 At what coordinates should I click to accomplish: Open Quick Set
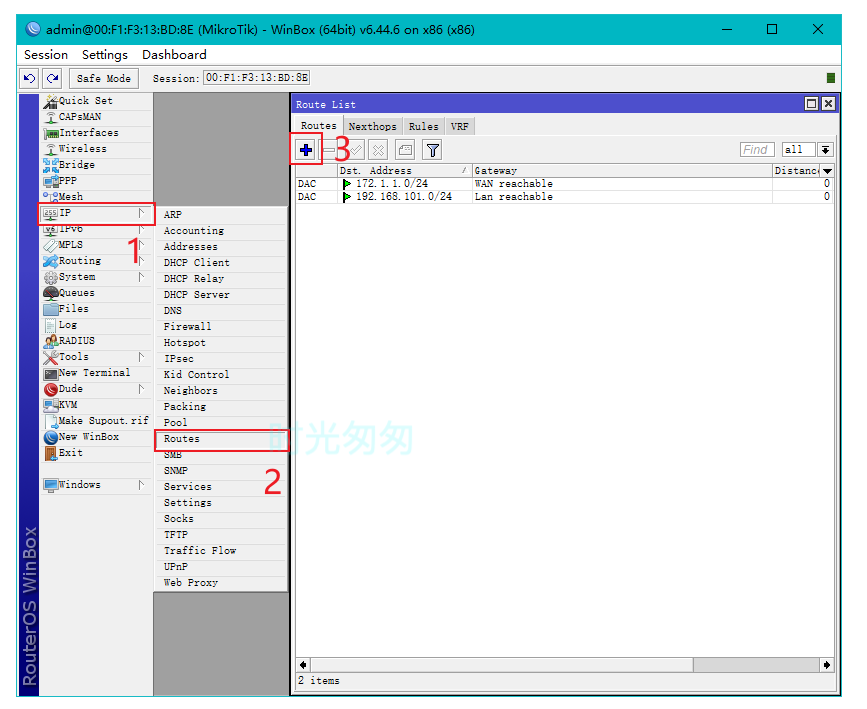coord(96,101)
